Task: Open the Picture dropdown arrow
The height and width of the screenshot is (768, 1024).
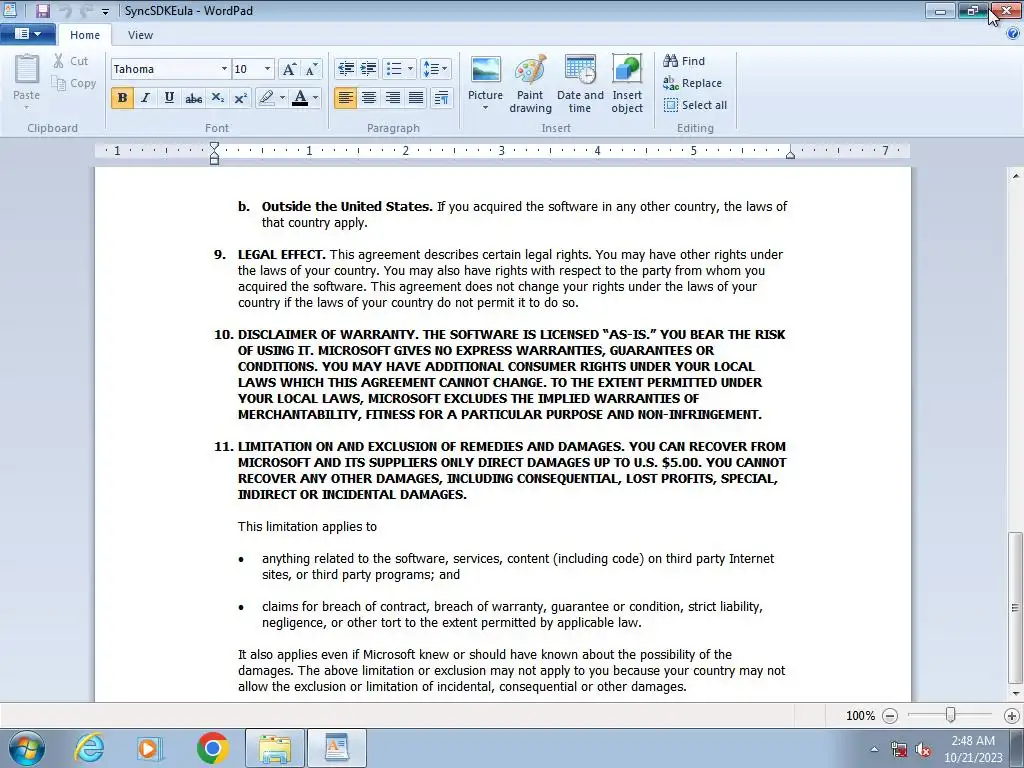Action: pos(485,108)
